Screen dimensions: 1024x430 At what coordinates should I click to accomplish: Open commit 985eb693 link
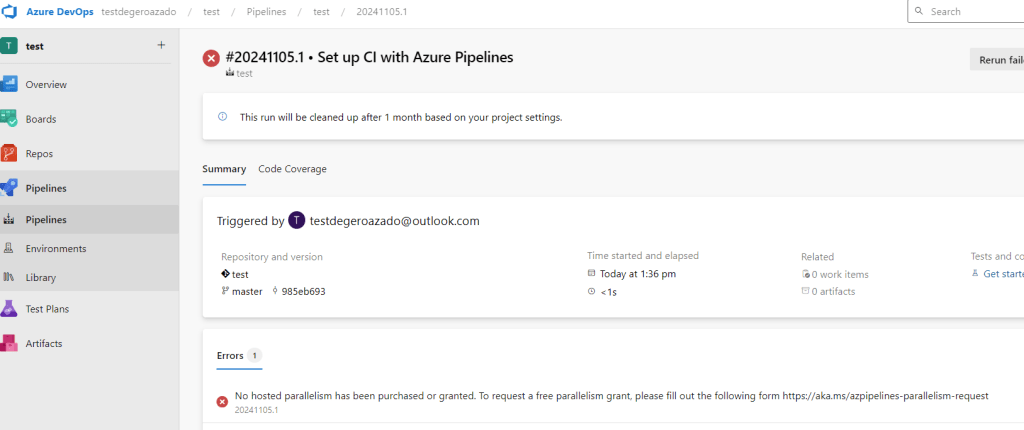304,292
